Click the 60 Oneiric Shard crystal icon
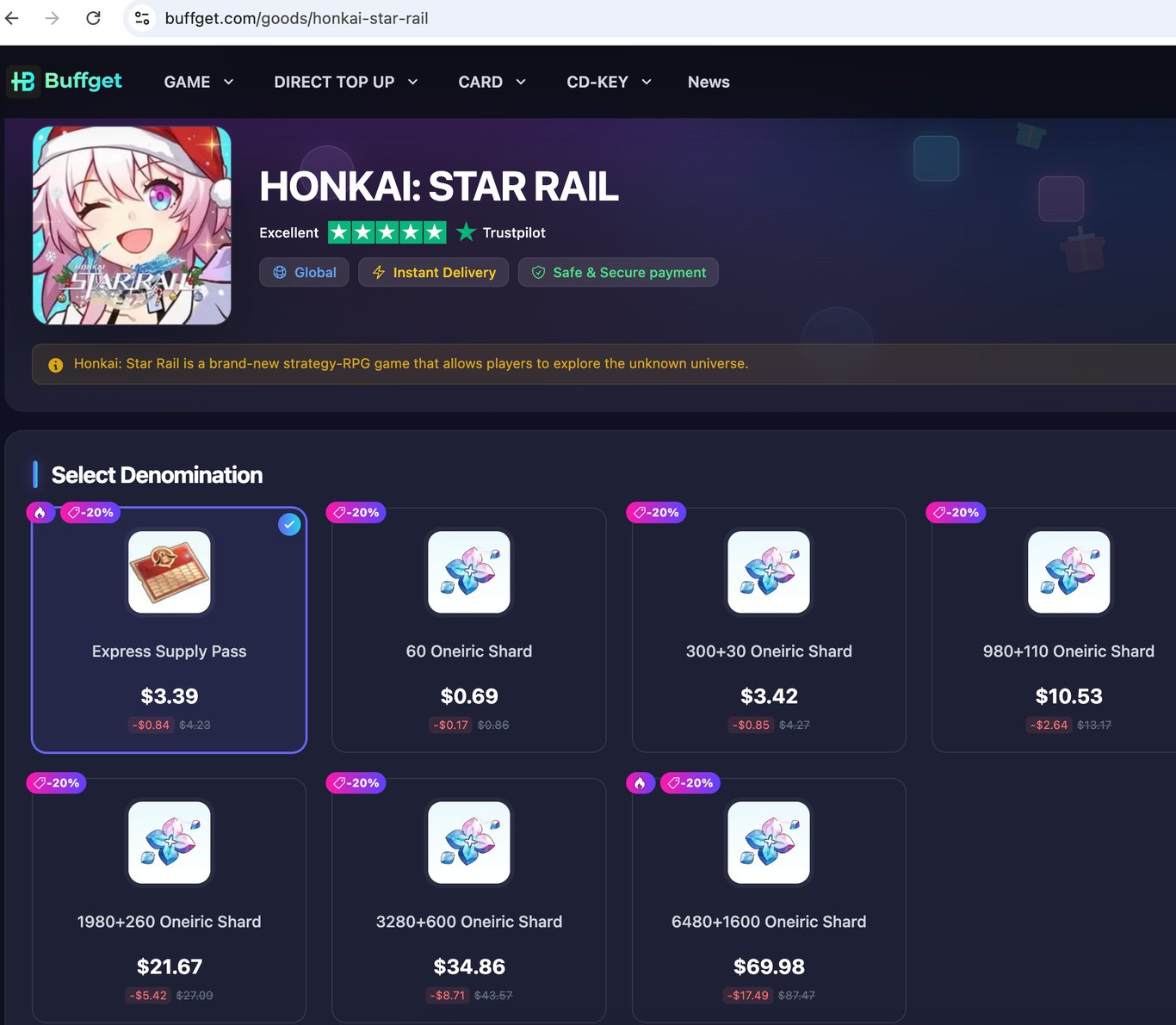Image resolution: width=1176 pixels, height=1025 pixels. pyautogui.click(x=469, y=572)
